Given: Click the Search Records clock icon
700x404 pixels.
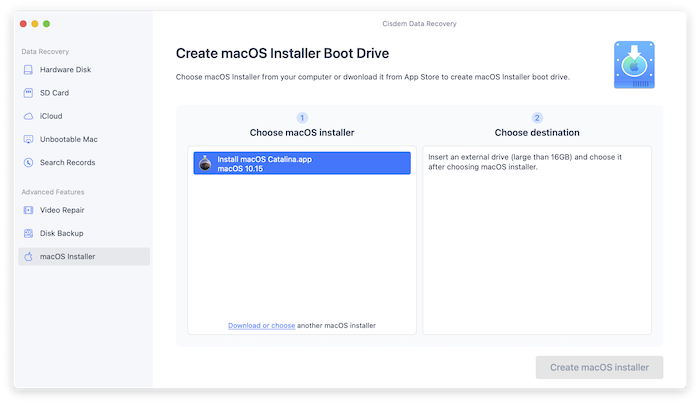Looking at the screenshot, I should click(29, 162).
